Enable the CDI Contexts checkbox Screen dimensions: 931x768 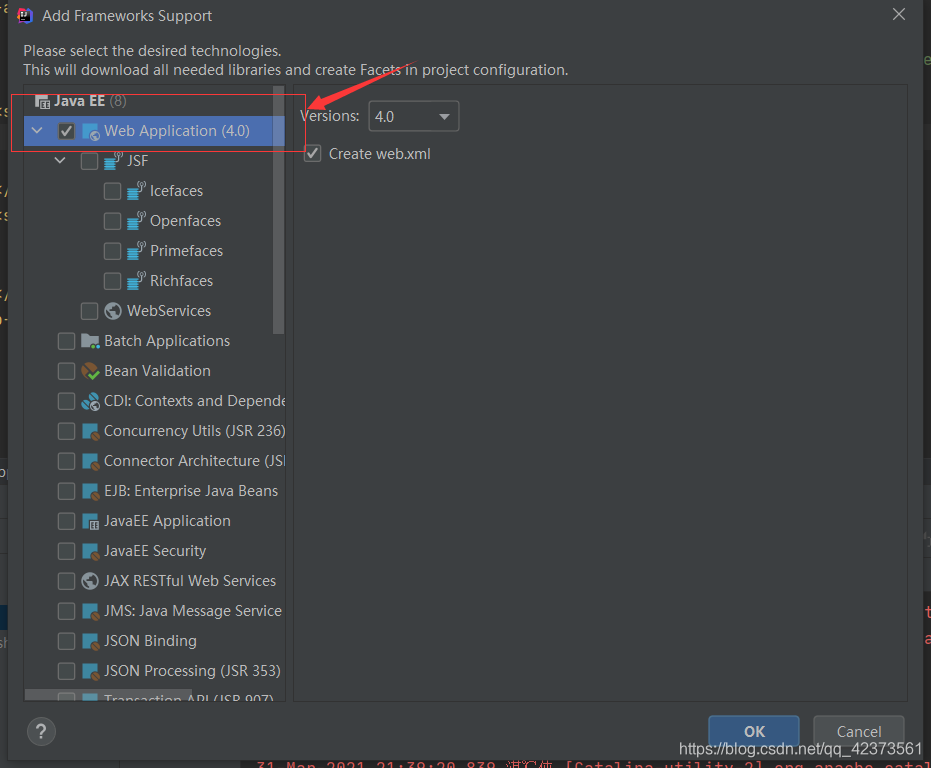coord(66,401)
